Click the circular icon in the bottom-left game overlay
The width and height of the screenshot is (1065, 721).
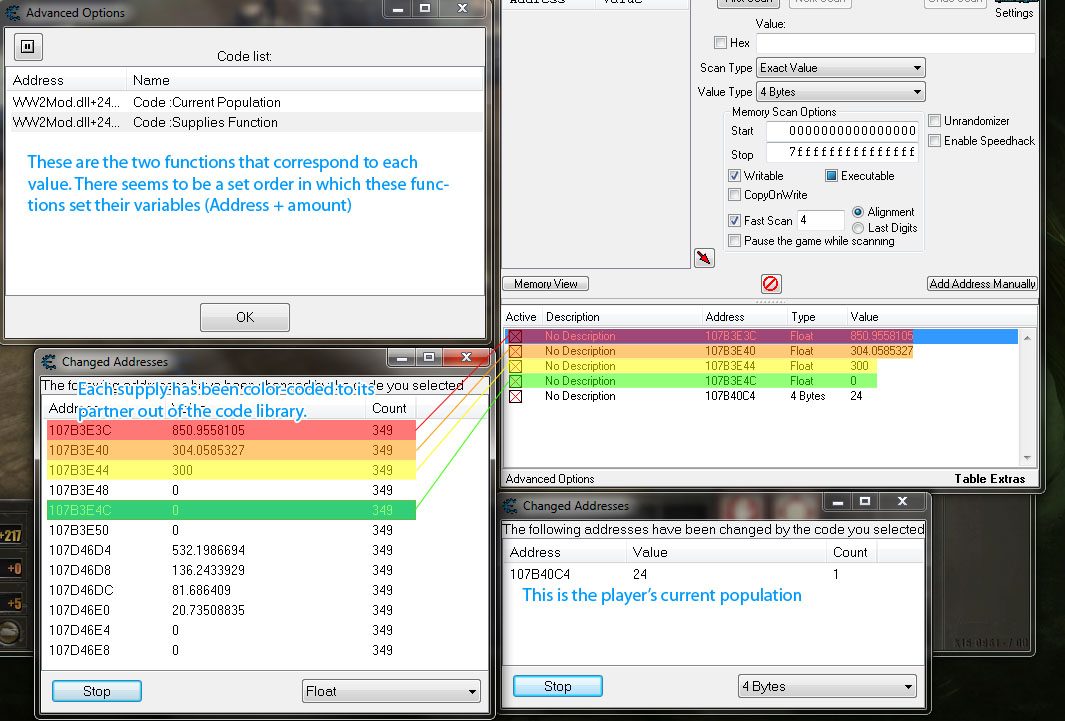tap(9, 634)
